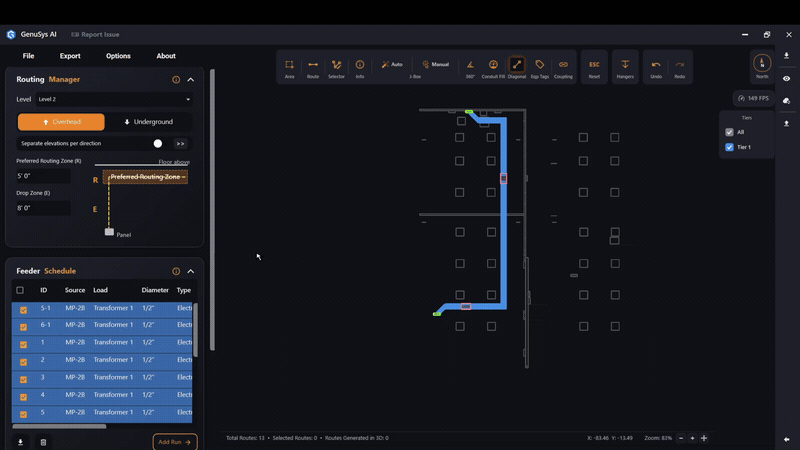Image resolution: width=800 pixels, height=450 pixels.
Task: Open the Conduit Fill tool
Action: 493,68
